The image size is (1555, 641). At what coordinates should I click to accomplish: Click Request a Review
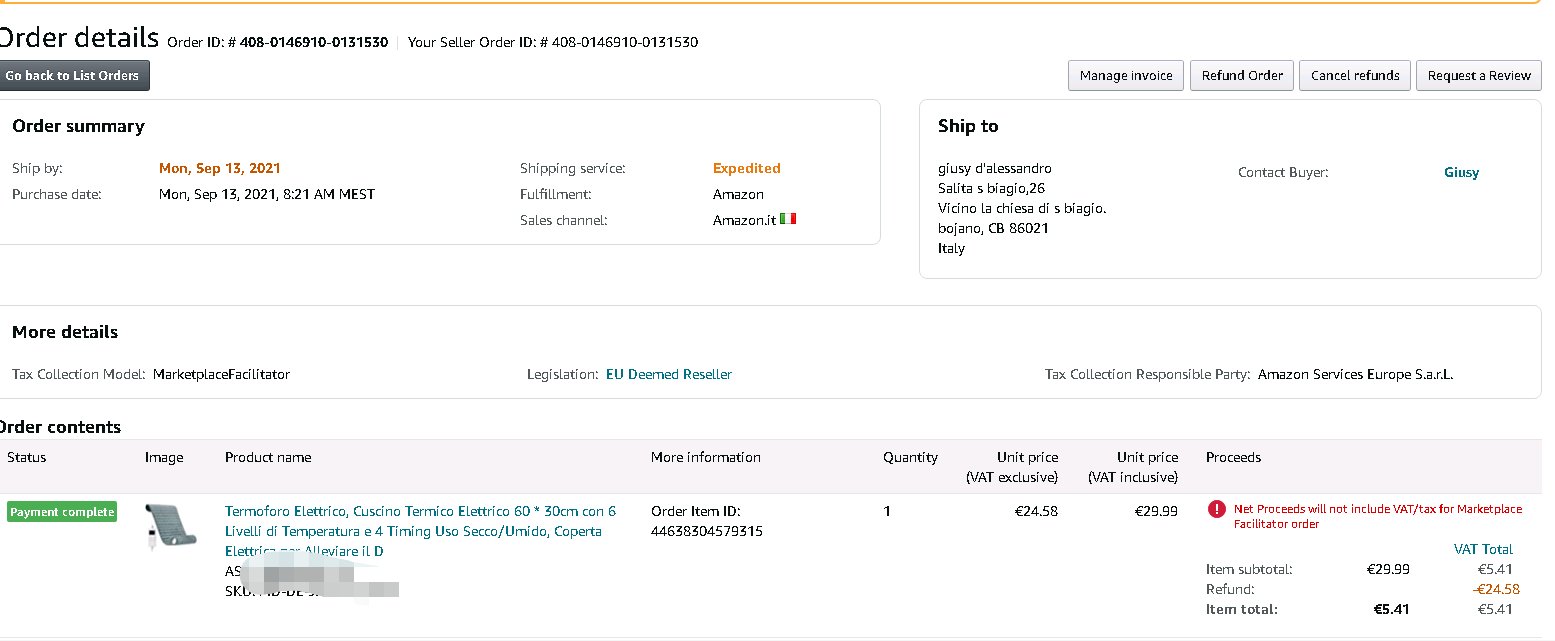coord(1479,76)
